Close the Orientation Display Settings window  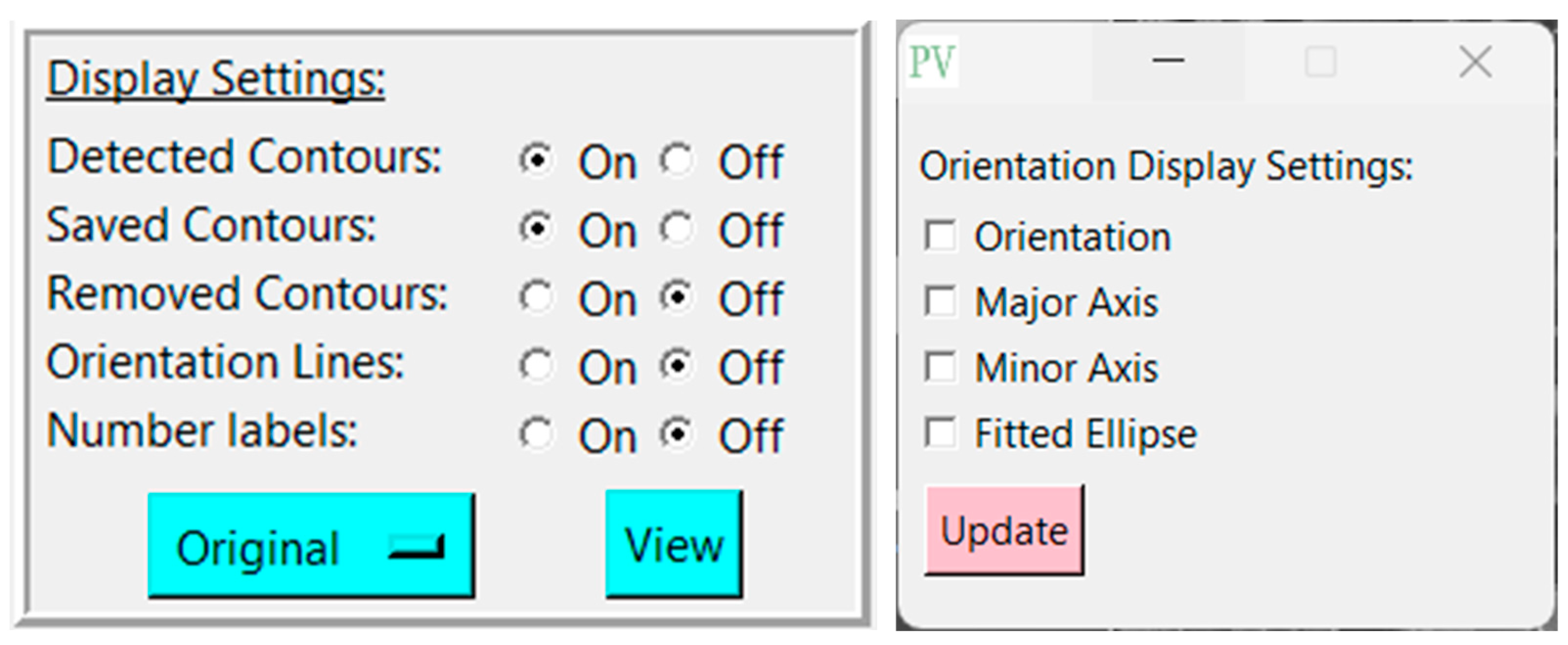click(x=1476, y=62)
